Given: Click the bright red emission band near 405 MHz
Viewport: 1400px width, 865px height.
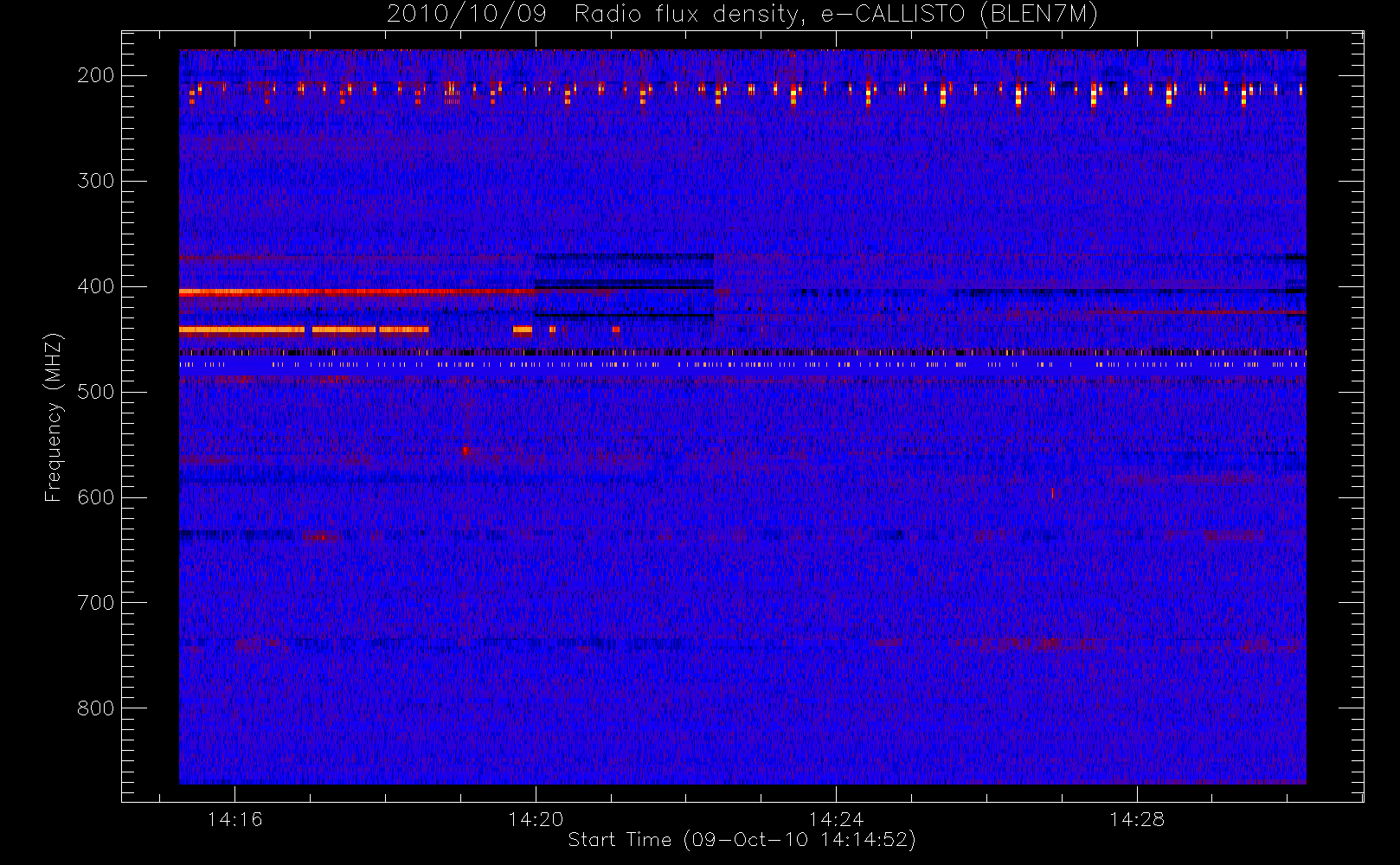Looking at the screenshot, I should click(x=356, y=292).
